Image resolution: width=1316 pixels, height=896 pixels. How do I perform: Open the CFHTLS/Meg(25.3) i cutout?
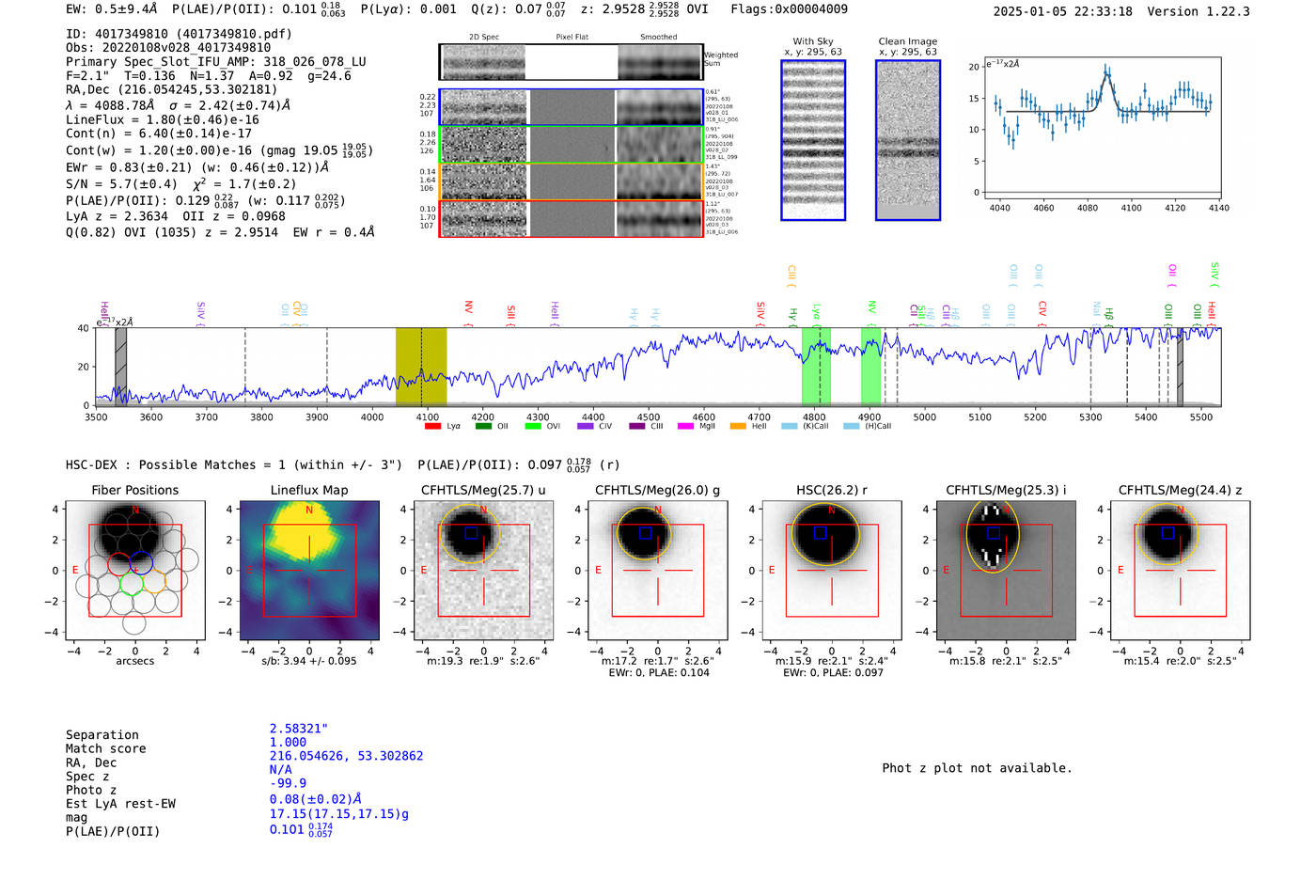point(1006,571)
